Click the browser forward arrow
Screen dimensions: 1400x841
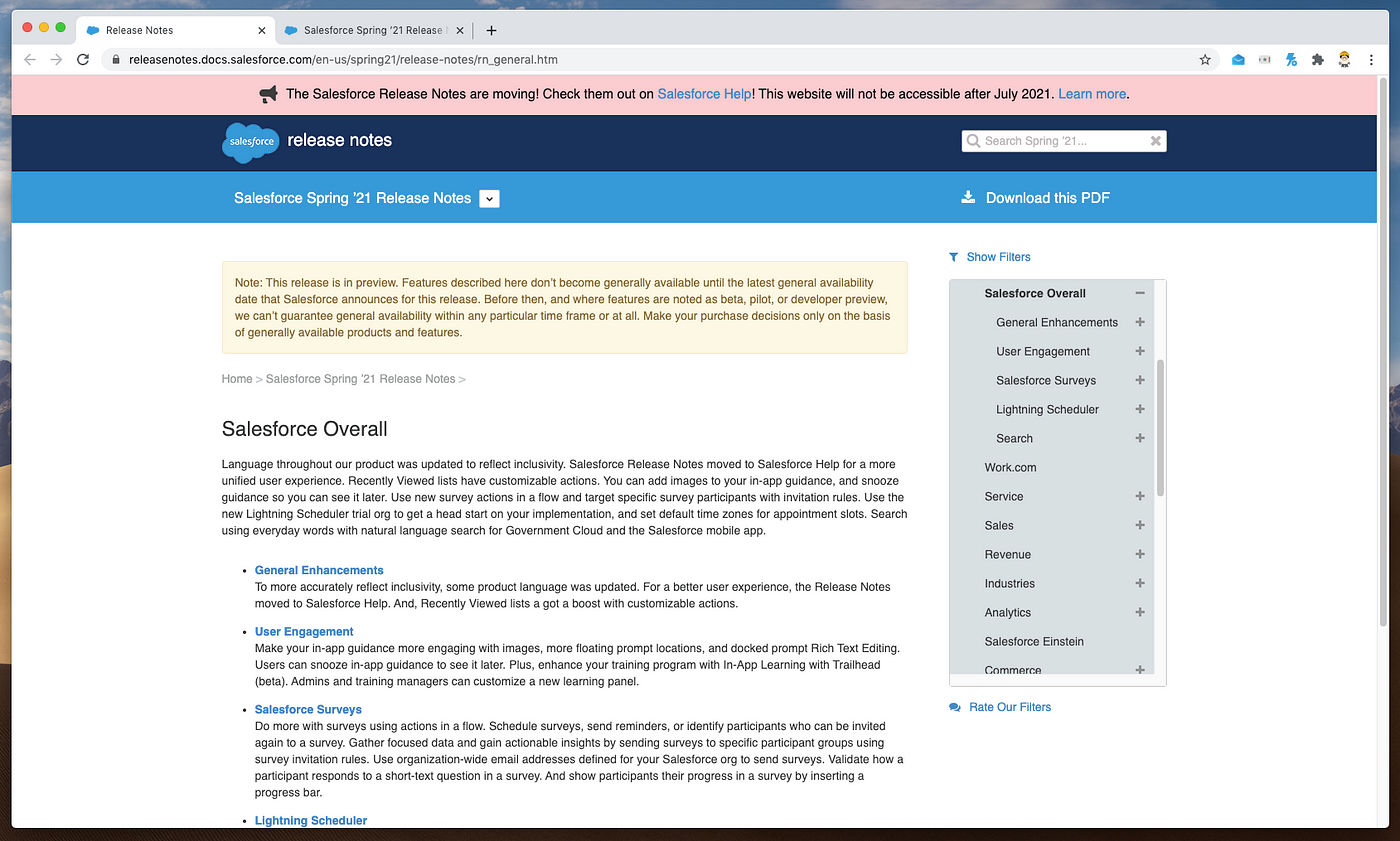pos(57,59)
